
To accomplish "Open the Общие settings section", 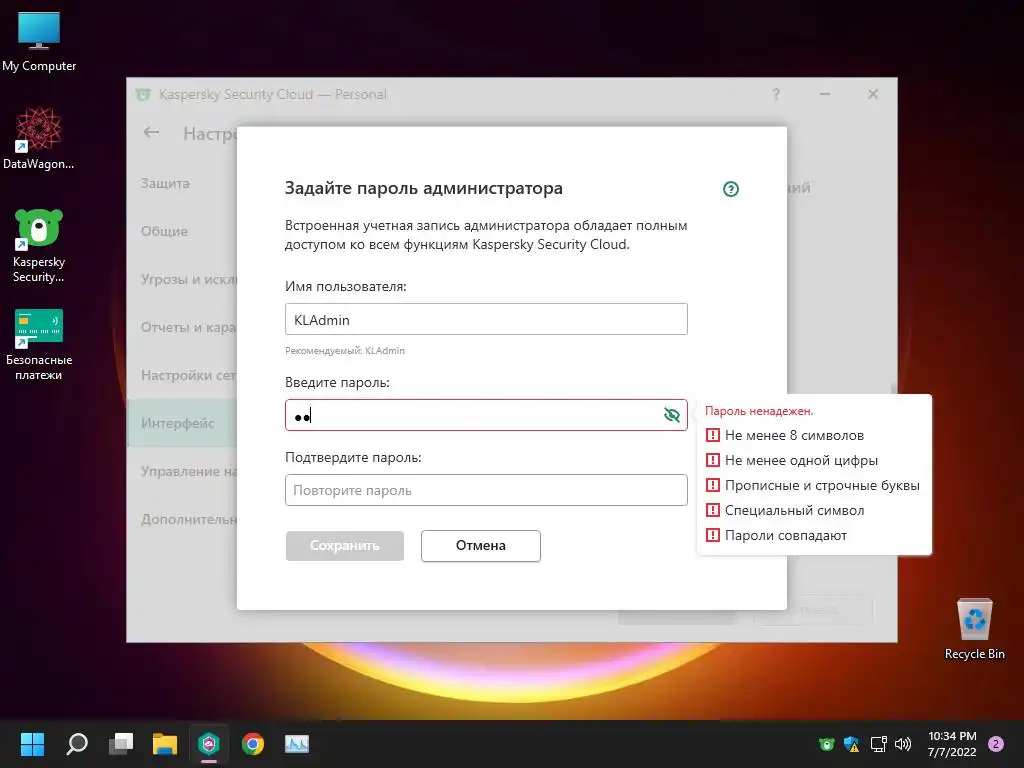I will tap(164, 231).
